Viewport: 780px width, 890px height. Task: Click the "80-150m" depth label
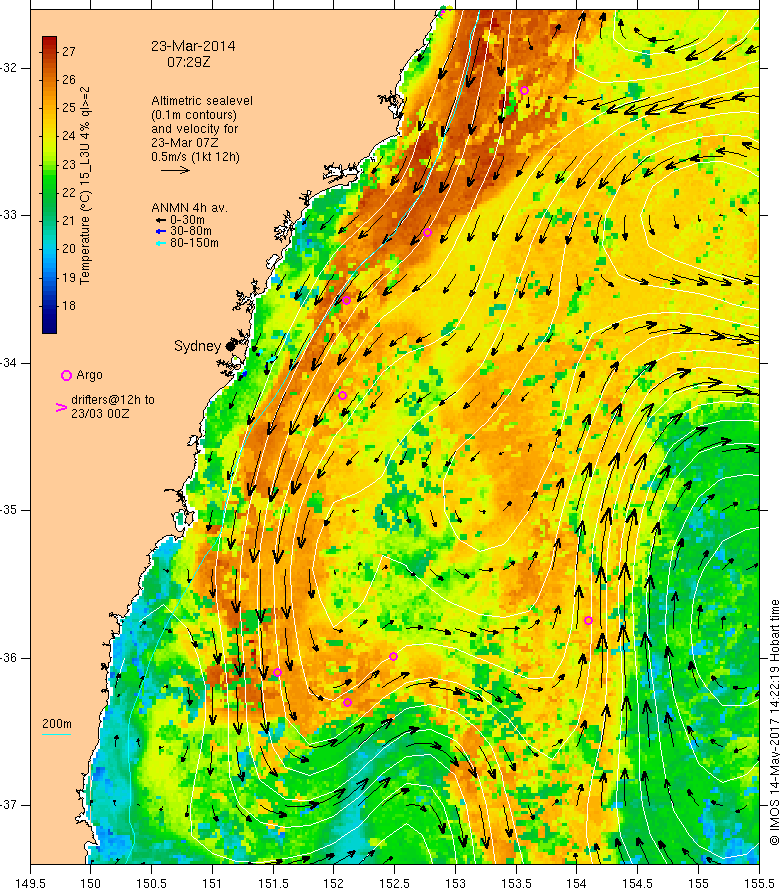tap(194, 243)
